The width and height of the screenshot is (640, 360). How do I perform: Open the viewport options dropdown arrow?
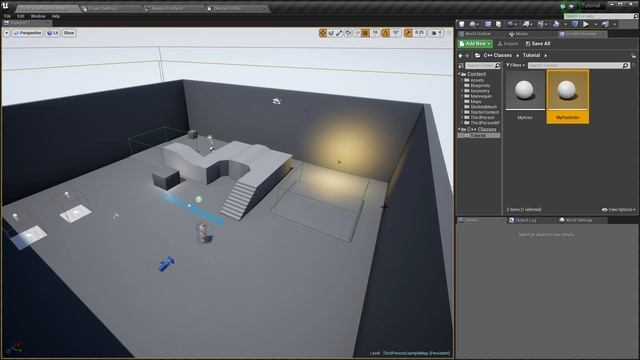pos(7,33)
